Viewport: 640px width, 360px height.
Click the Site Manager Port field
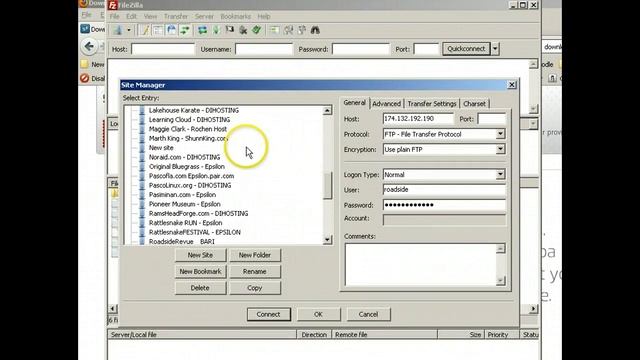tap(491, 119)
